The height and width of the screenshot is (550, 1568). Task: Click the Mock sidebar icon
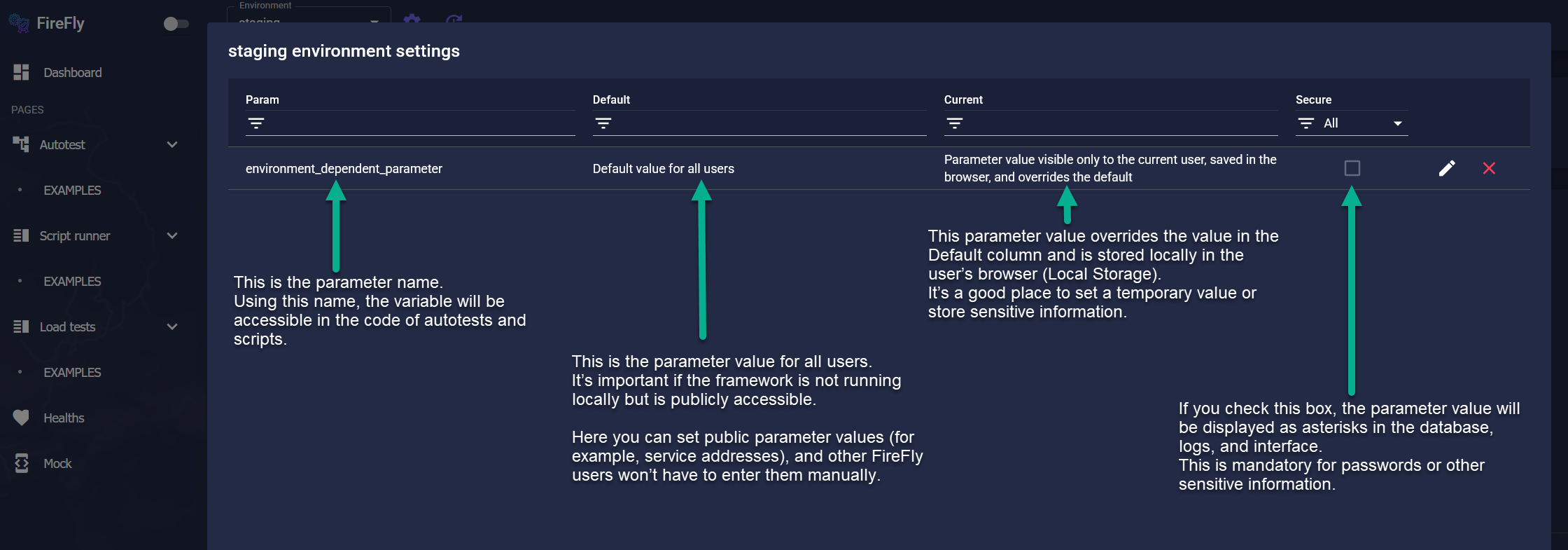click(22, 463)
